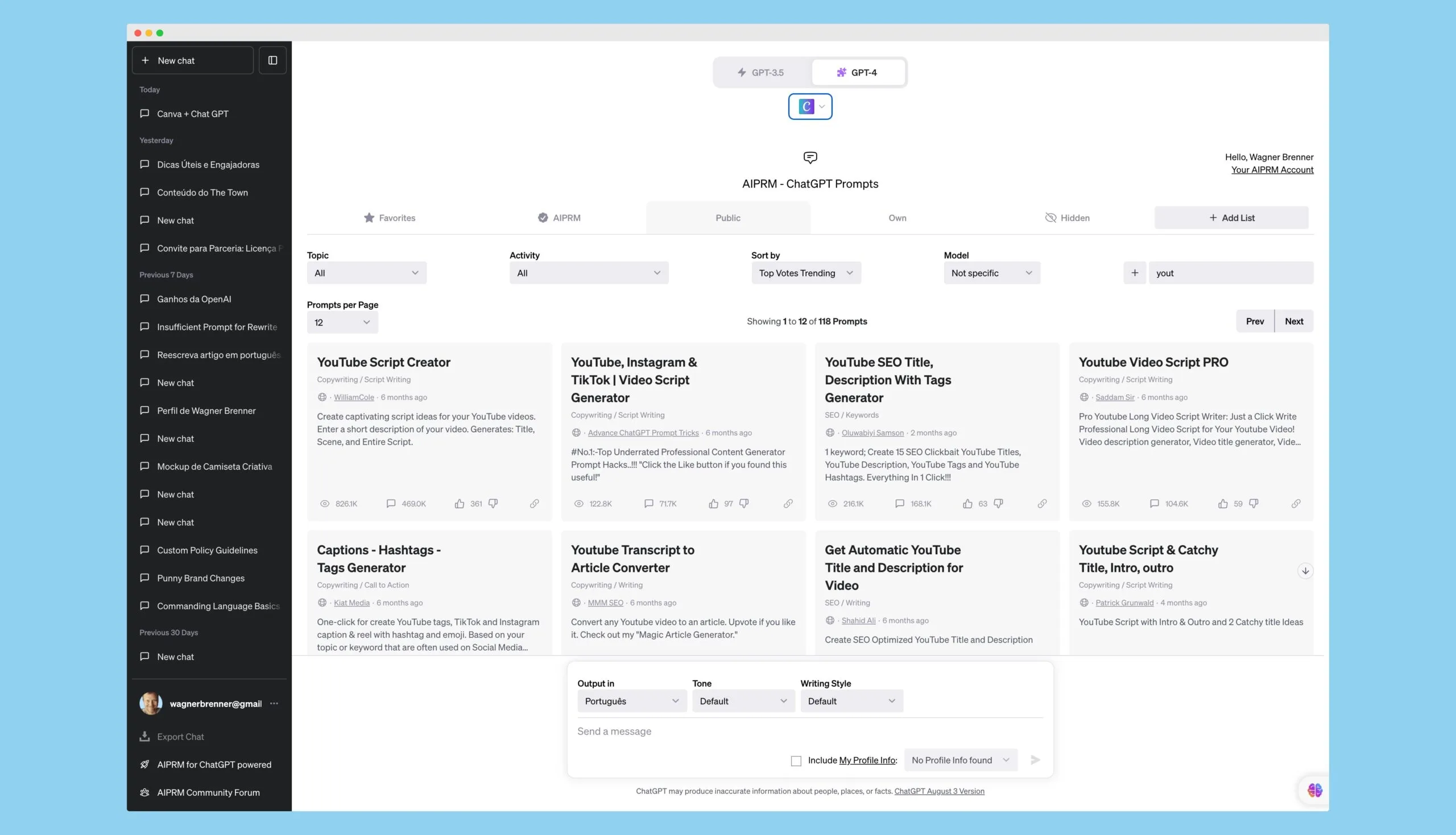Open the account options three-dot menu
Screen dimensions: 1456x835
(x=274, y=704)
